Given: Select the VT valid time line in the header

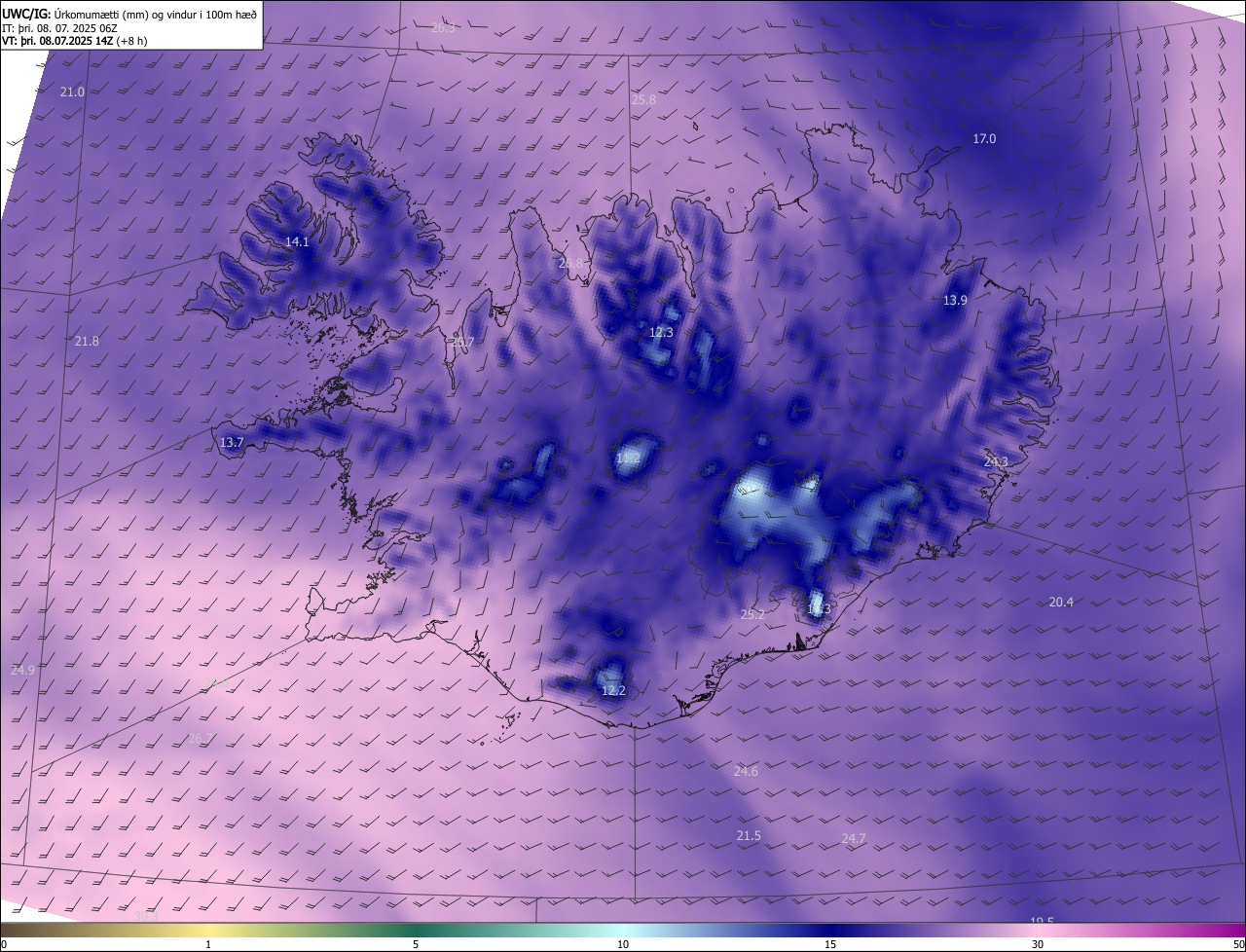Looking at the screenshot, I should [74, 42].
